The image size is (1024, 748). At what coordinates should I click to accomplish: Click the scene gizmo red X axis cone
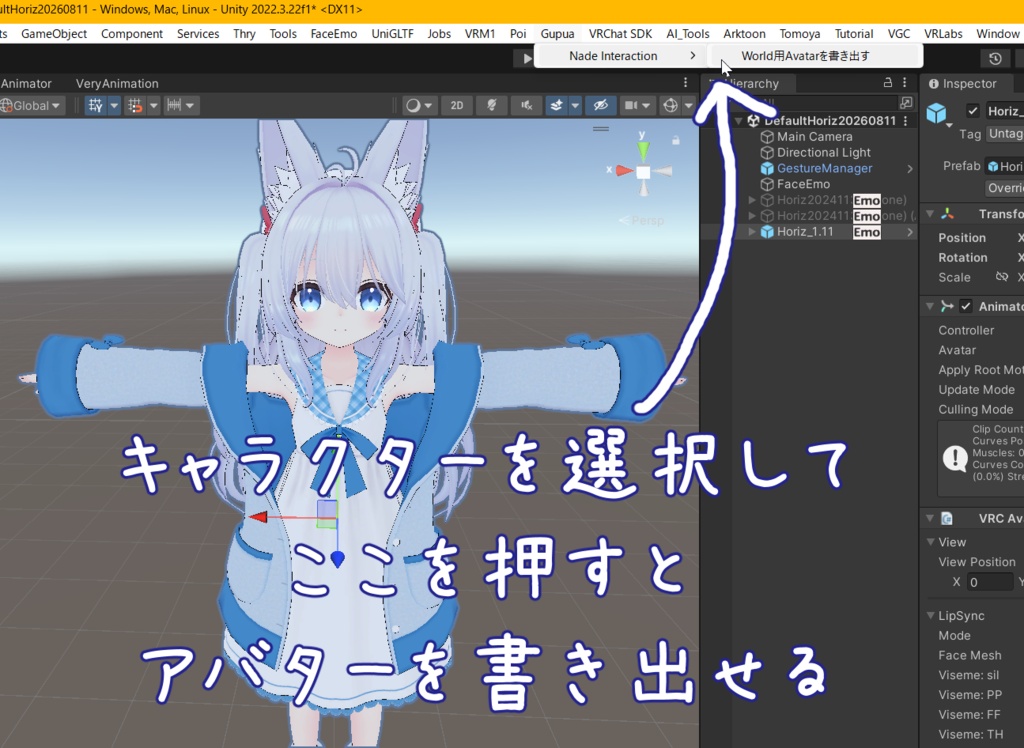click(x=624, y=171)
